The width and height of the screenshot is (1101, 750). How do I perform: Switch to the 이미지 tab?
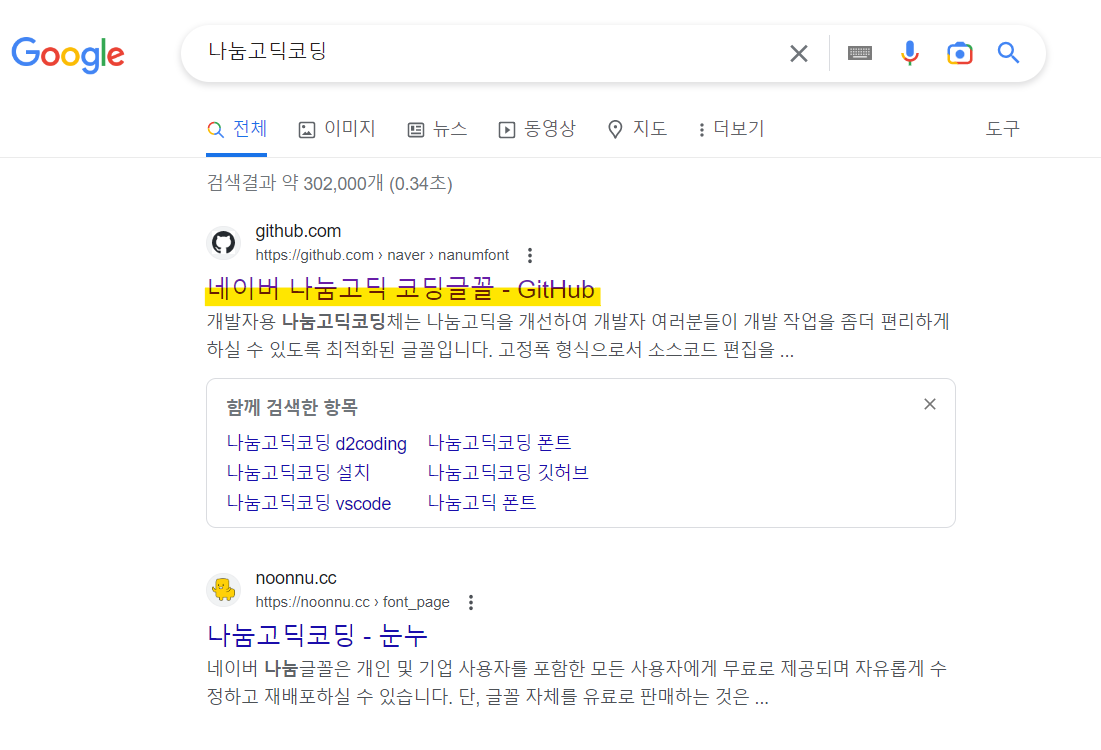337,129
